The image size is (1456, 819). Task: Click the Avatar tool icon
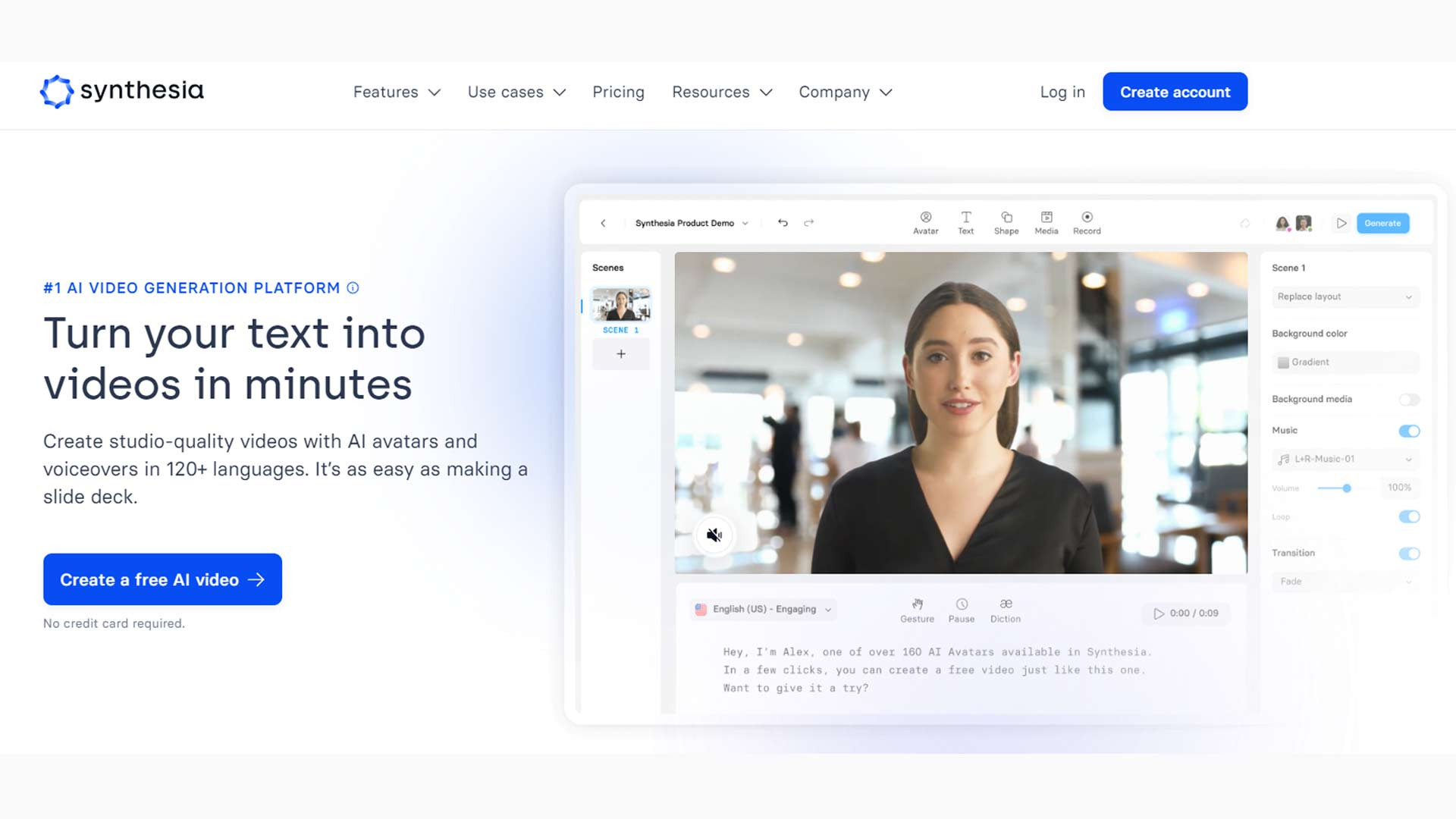point(925,218)
